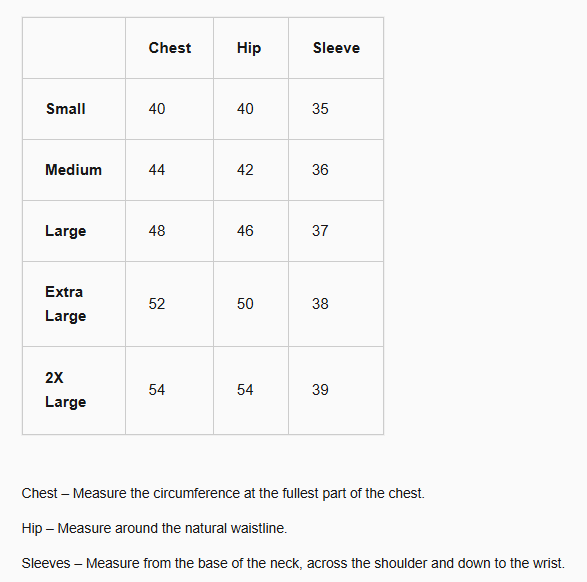
Task: Click the Sleeve column header
Action: click(336, 48)
